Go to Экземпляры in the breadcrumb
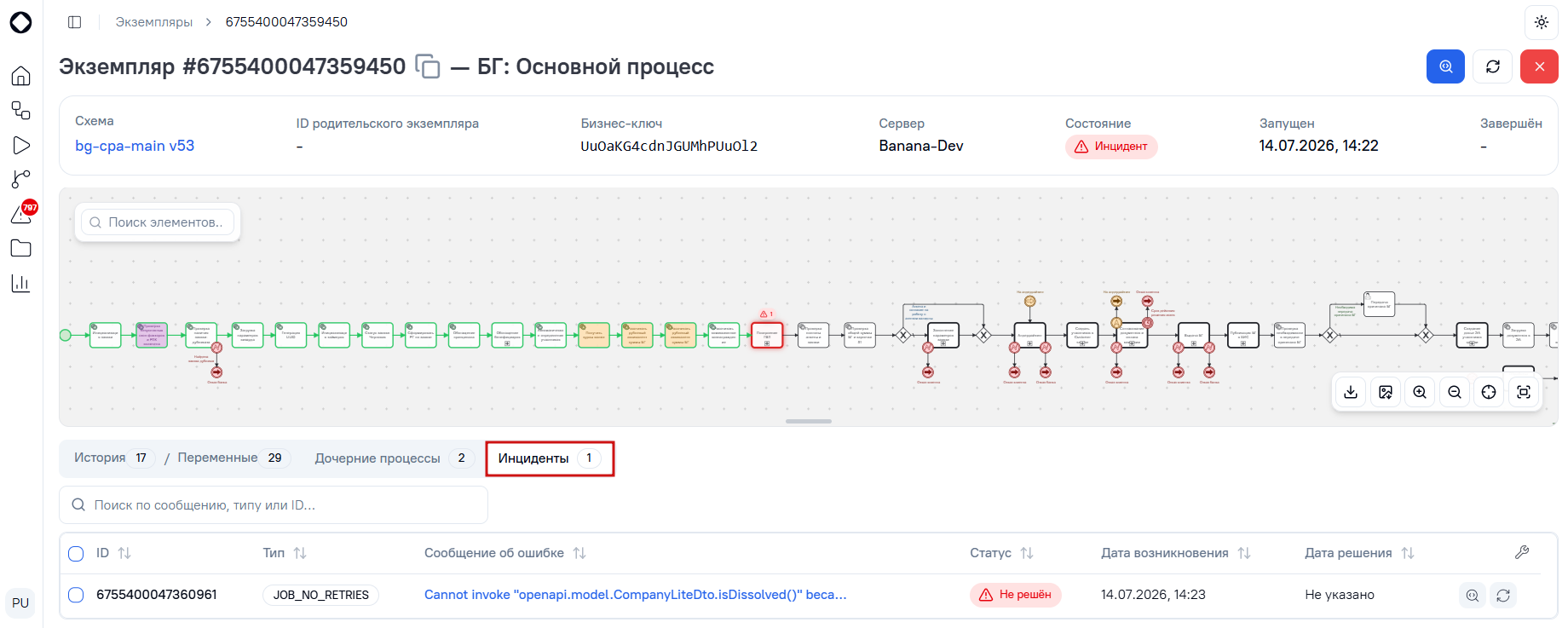Screen dimensions: 1568x628 (x=154, y=22)
